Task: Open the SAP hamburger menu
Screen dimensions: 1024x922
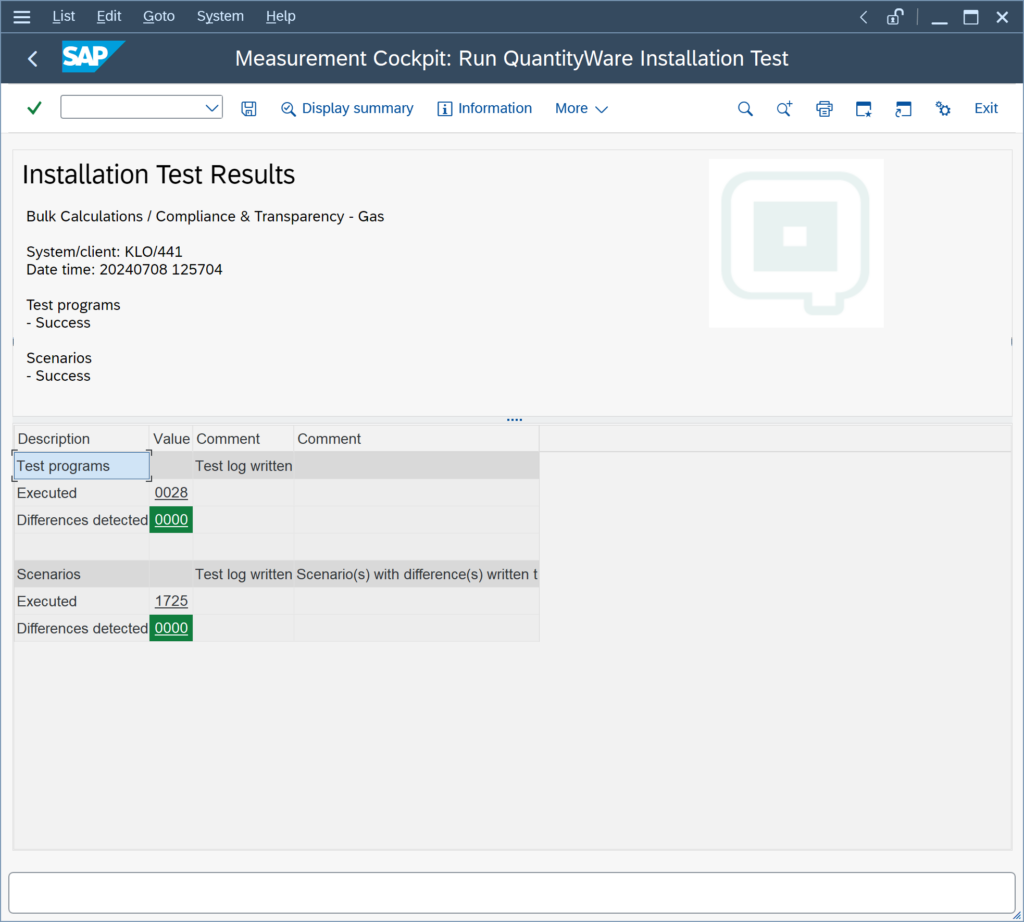Action: click(22, 16)
